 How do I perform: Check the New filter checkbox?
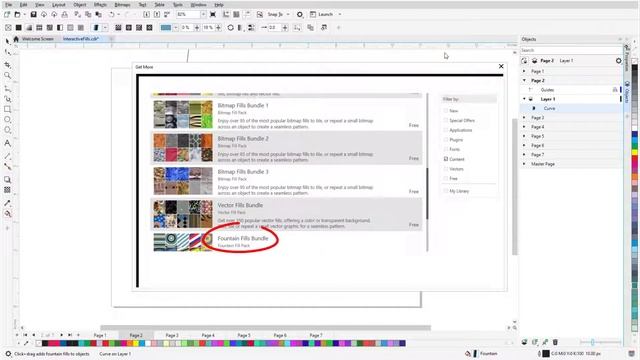(x=446, y=111)
